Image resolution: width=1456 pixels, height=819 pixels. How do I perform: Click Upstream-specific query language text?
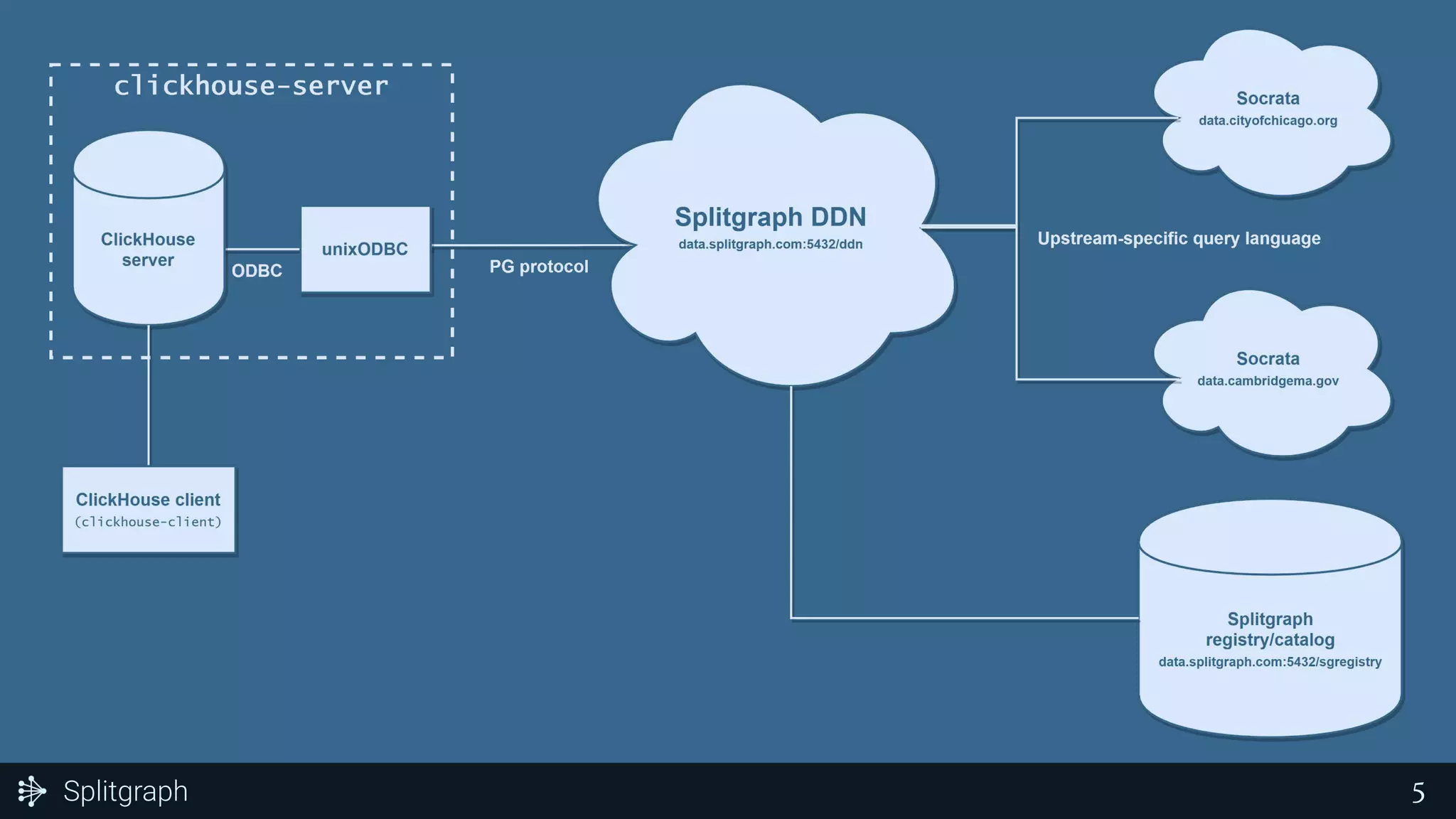pyautogui.click(x=1179, y=239)
